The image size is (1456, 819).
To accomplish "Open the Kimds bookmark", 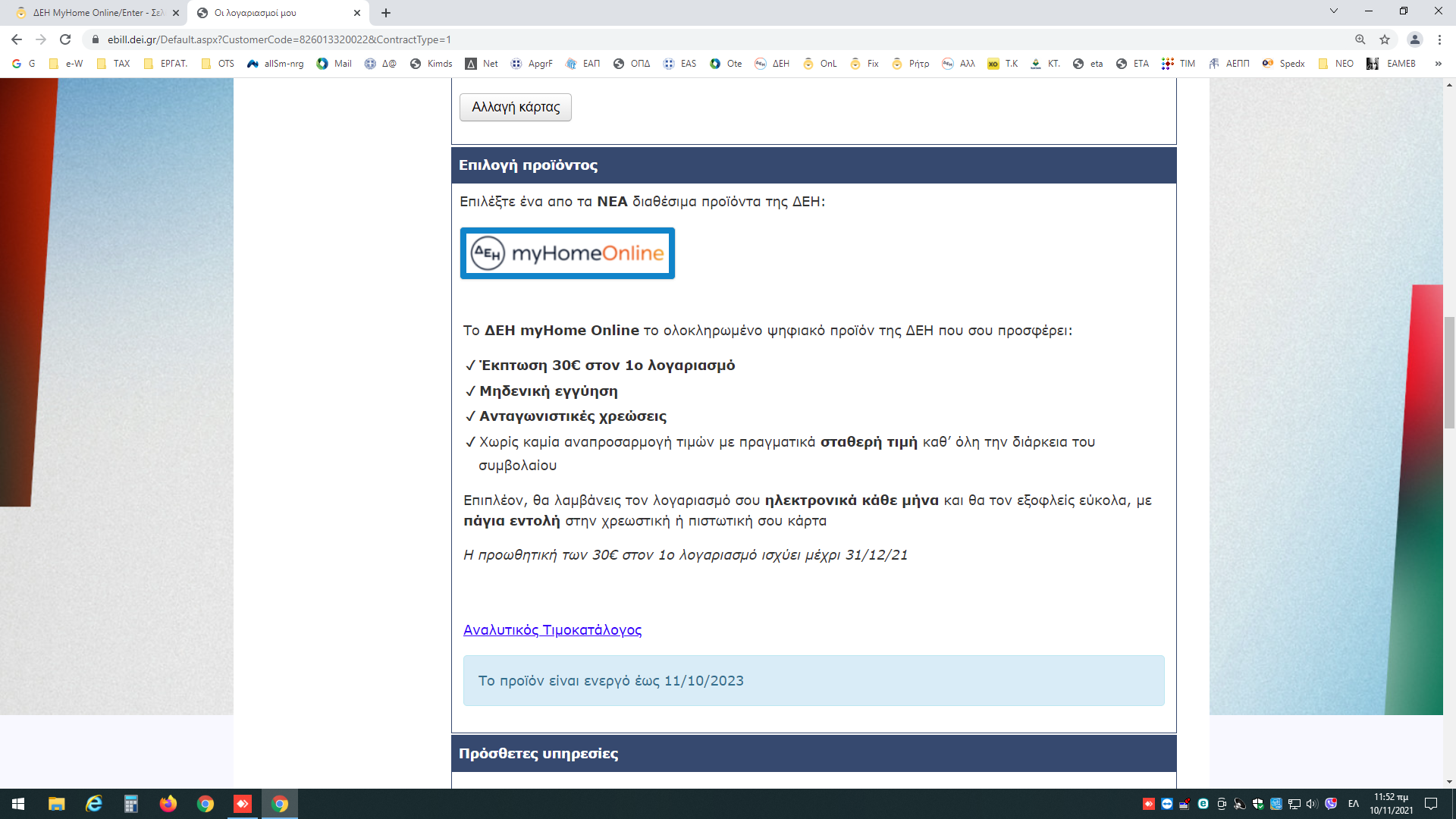I will (431, 64).
